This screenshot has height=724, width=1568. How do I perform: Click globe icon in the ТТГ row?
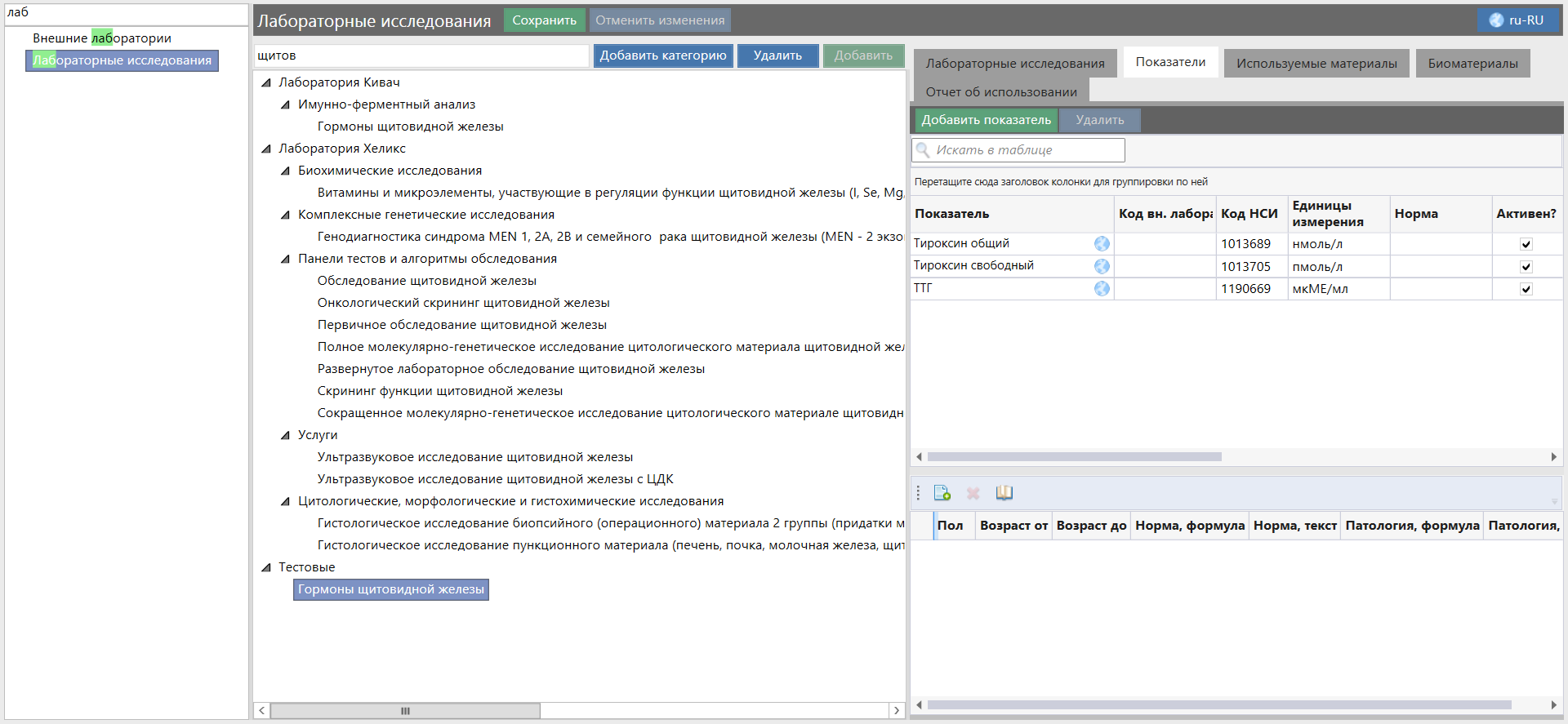click(x=1102, y=288)
